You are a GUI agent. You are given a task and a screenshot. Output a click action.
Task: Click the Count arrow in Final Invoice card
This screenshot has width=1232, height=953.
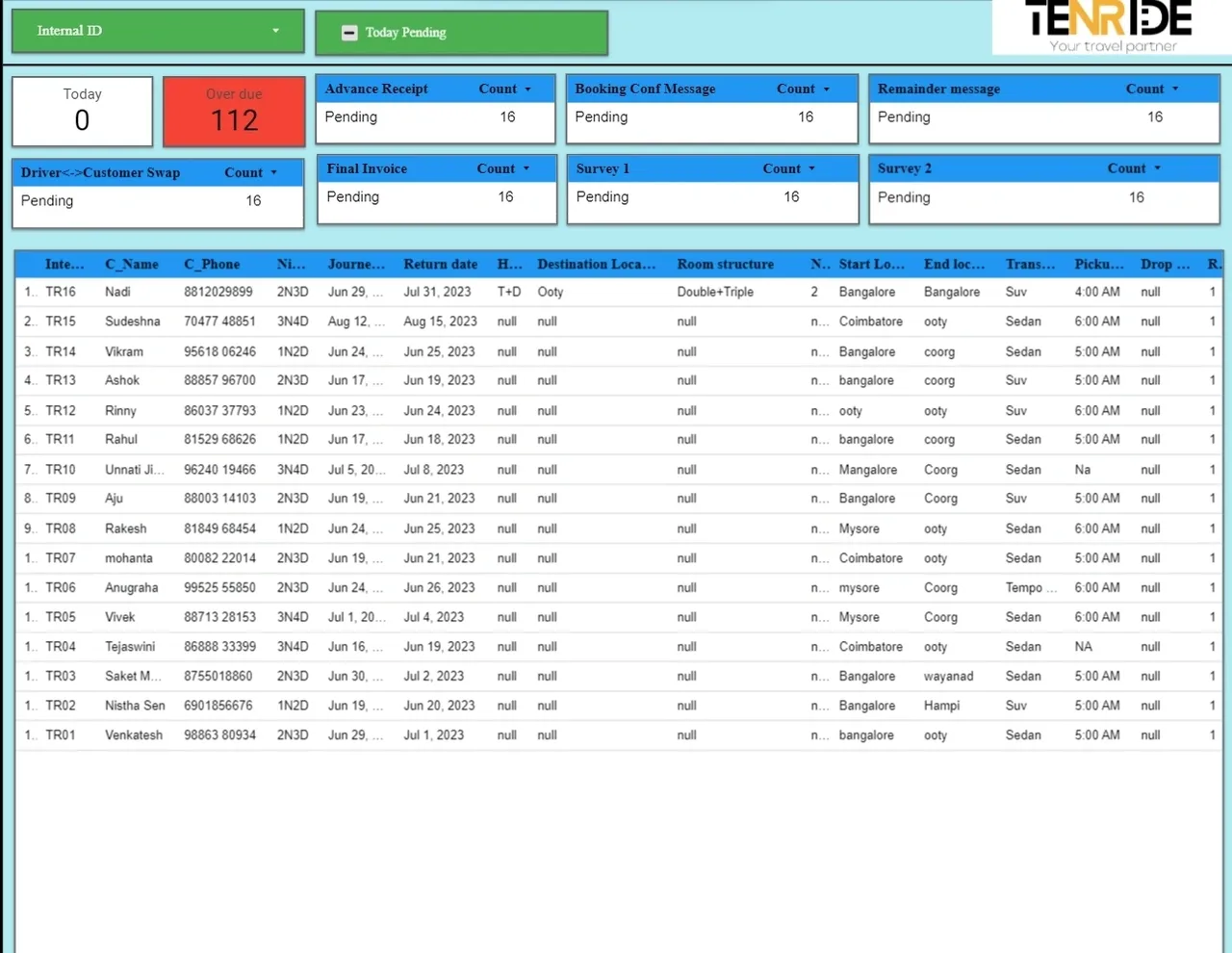(526, 168)
